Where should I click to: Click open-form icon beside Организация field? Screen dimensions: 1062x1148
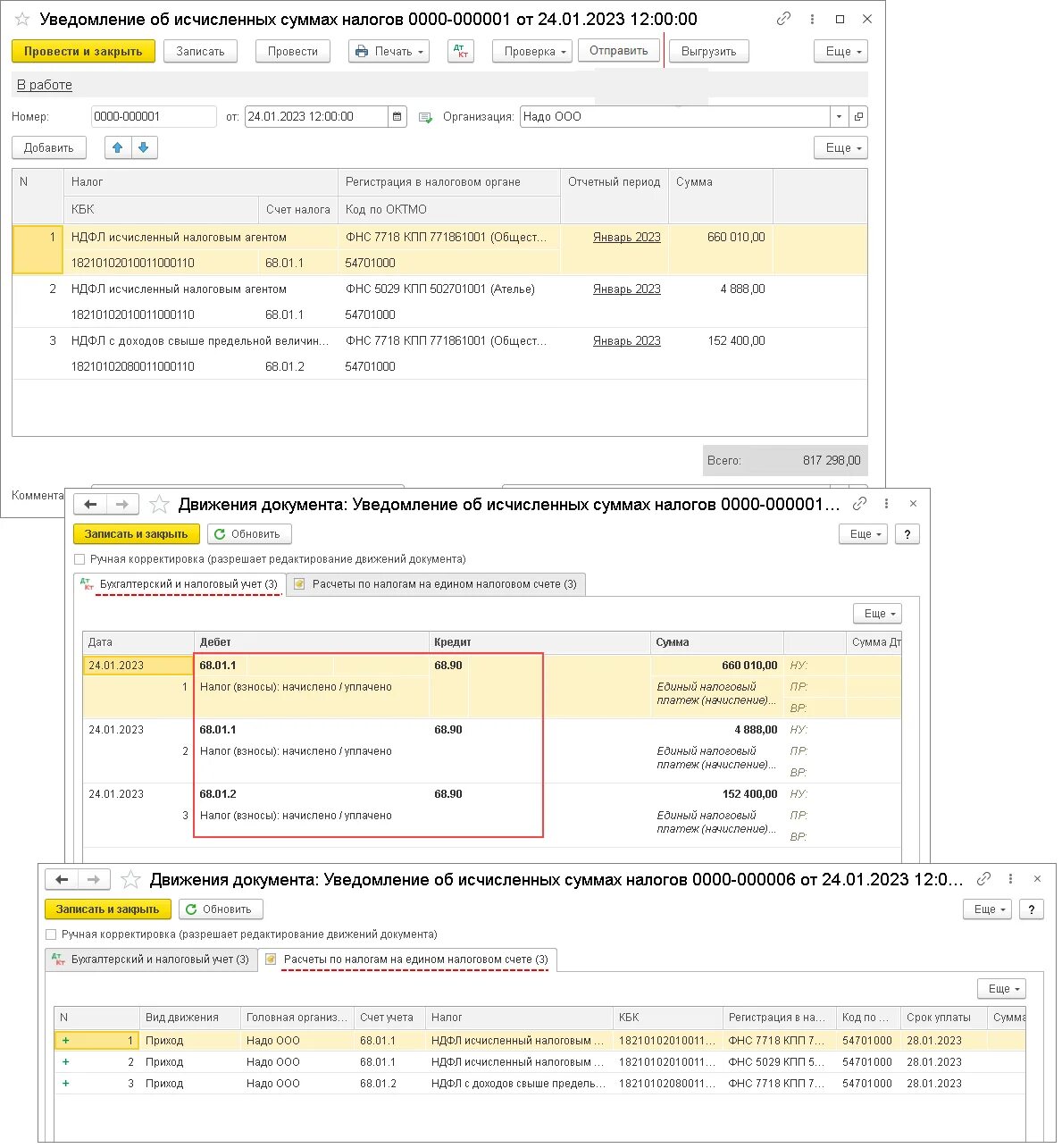[x=858, y=116]
